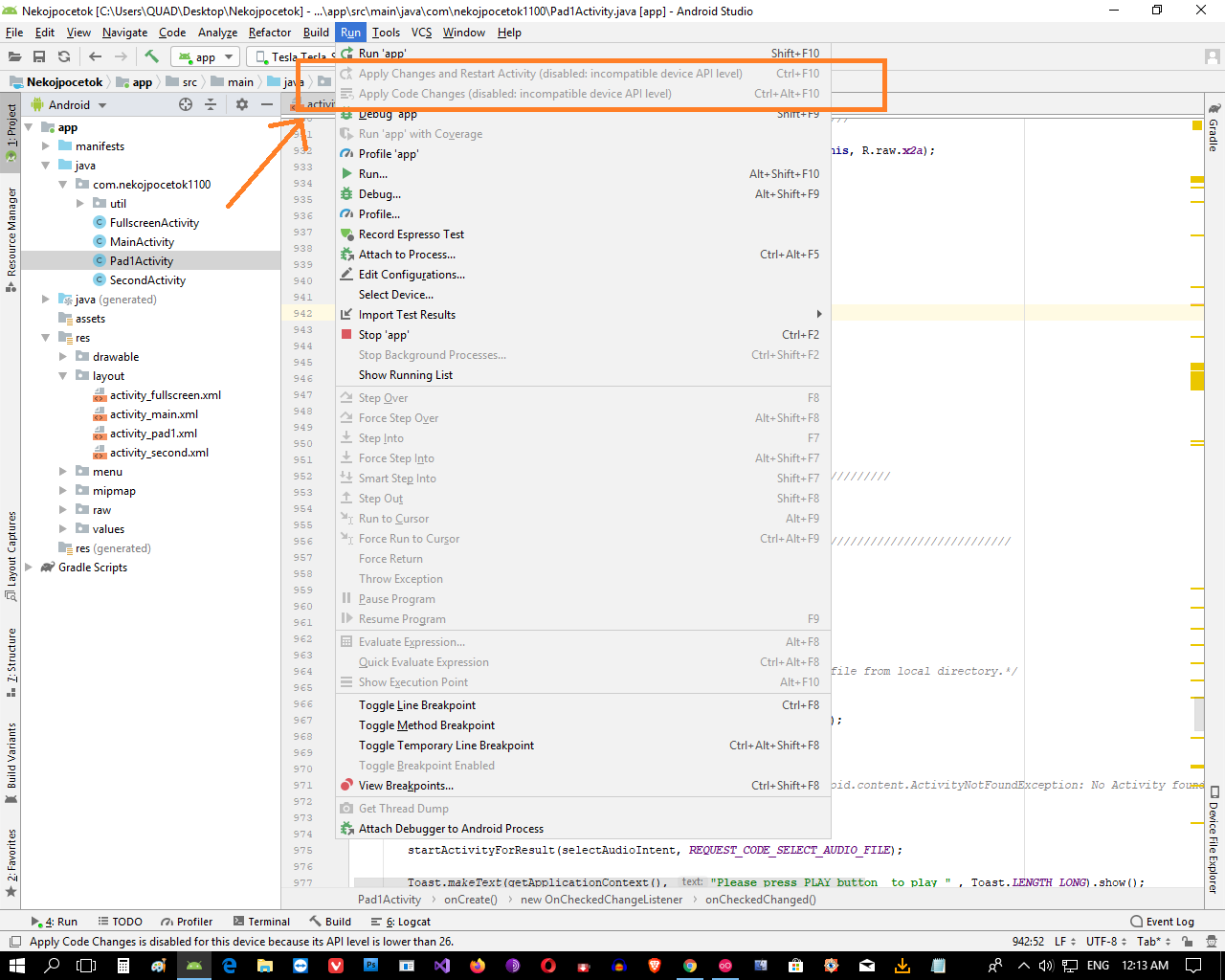Open Device File Explorer side panel
Image resolution: width=1225 pixels, height=980 pixels.
tap(1214, 840)
